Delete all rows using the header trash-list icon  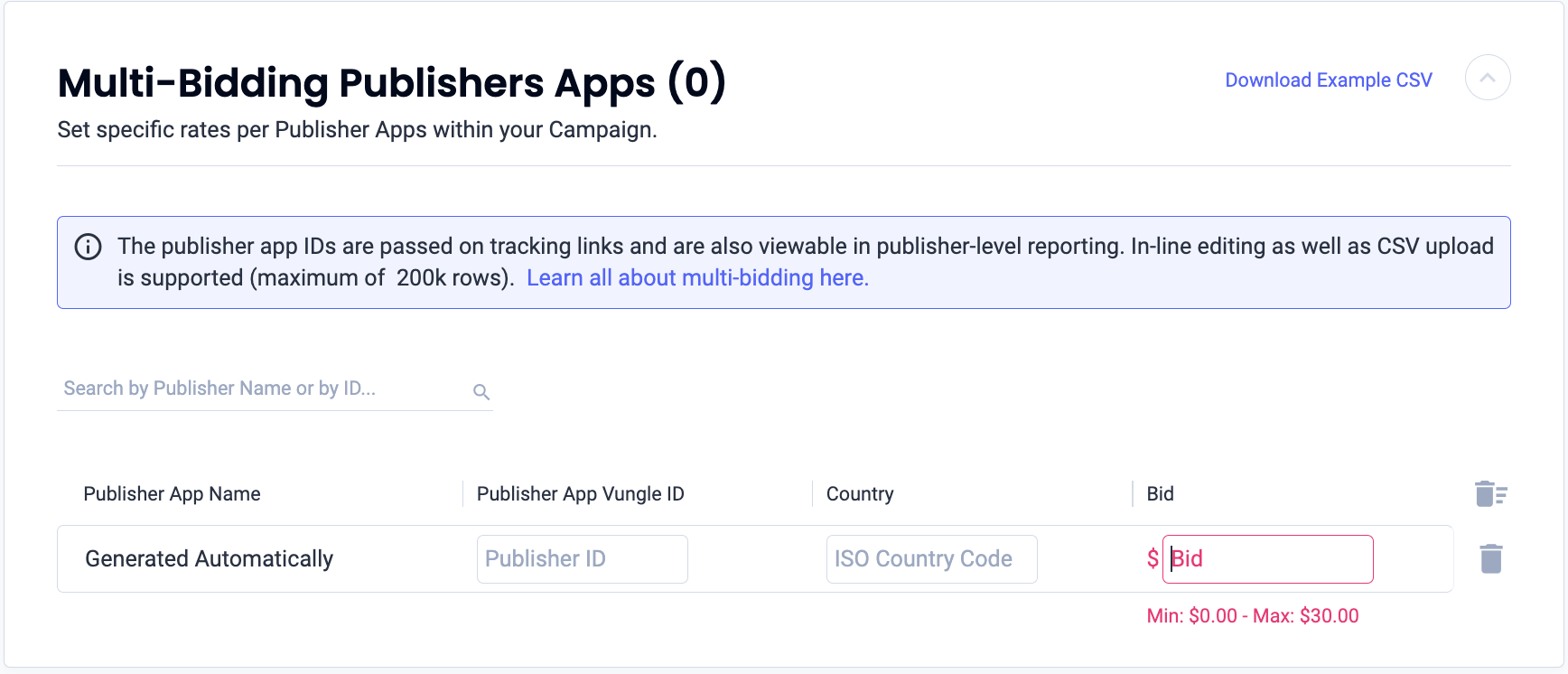coord(1490,494)
